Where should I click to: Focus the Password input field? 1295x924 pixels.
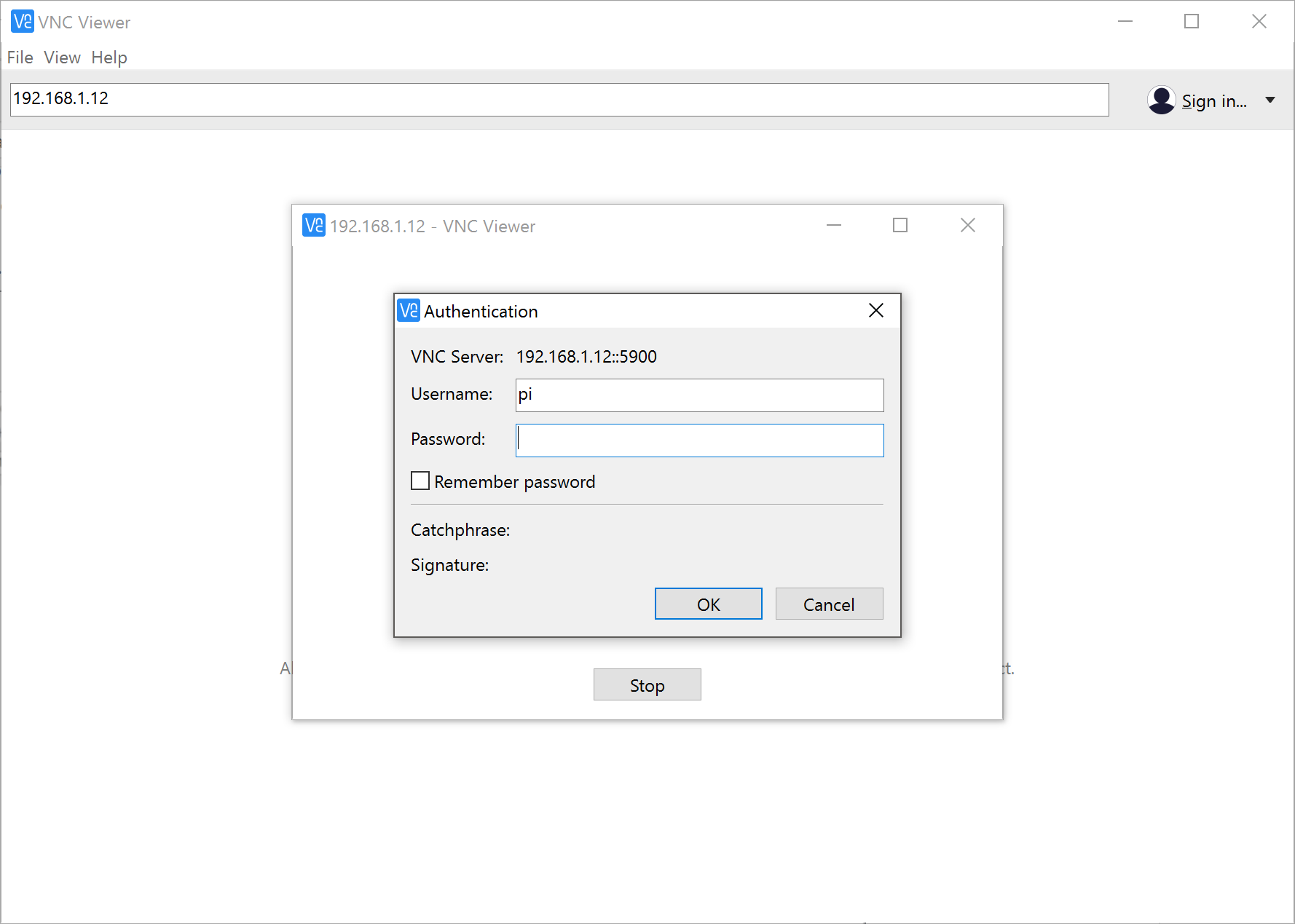pyautogui.click(x=699, y=441)
